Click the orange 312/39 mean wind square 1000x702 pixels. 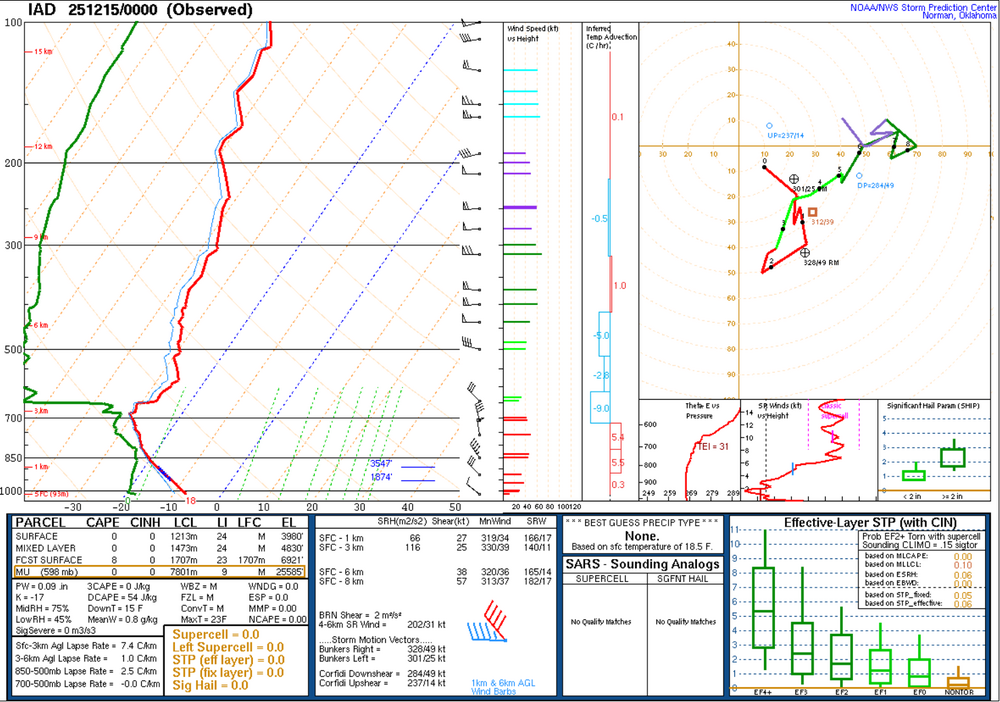coord(813,212)
